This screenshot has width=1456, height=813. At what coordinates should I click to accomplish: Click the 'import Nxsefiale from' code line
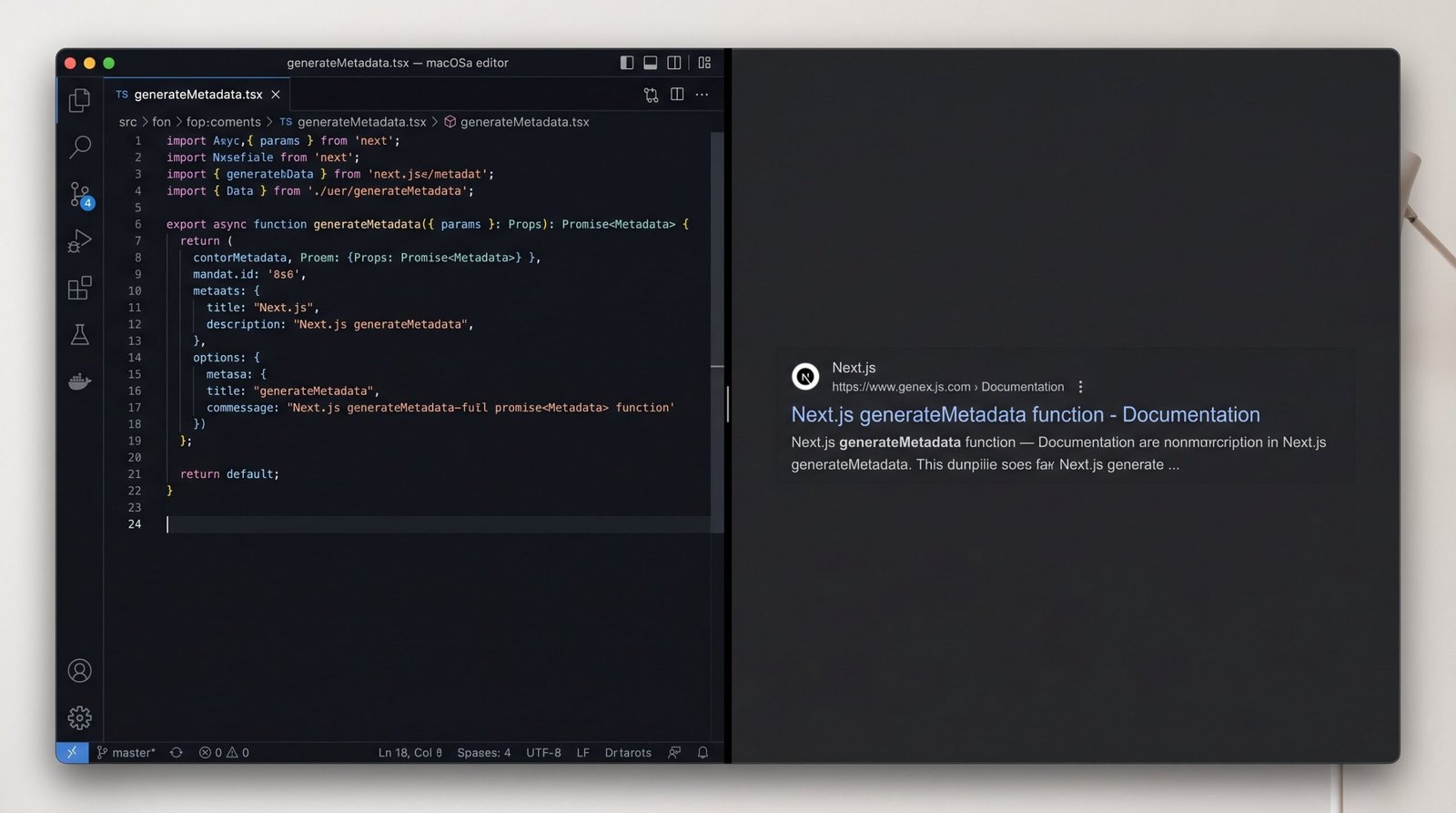(263, 158)
